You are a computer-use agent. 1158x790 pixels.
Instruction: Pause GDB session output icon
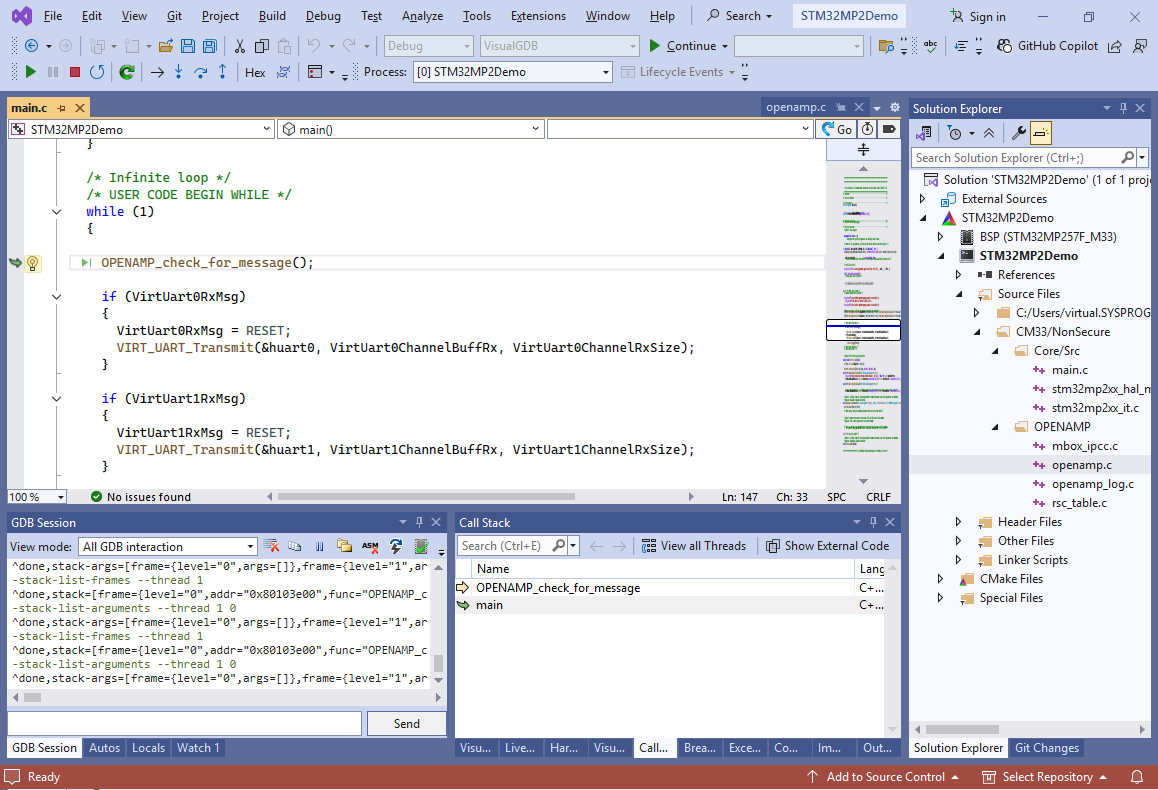[x=320, y=546]
